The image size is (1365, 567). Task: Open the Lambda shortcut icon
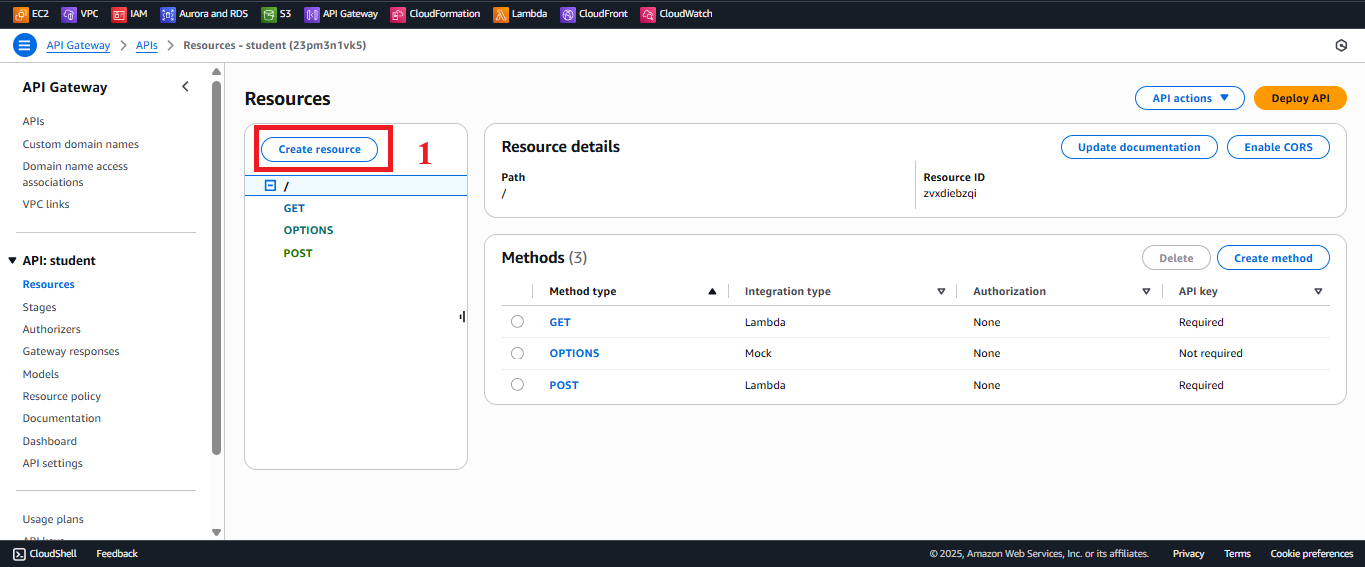(x=500, y=14)
